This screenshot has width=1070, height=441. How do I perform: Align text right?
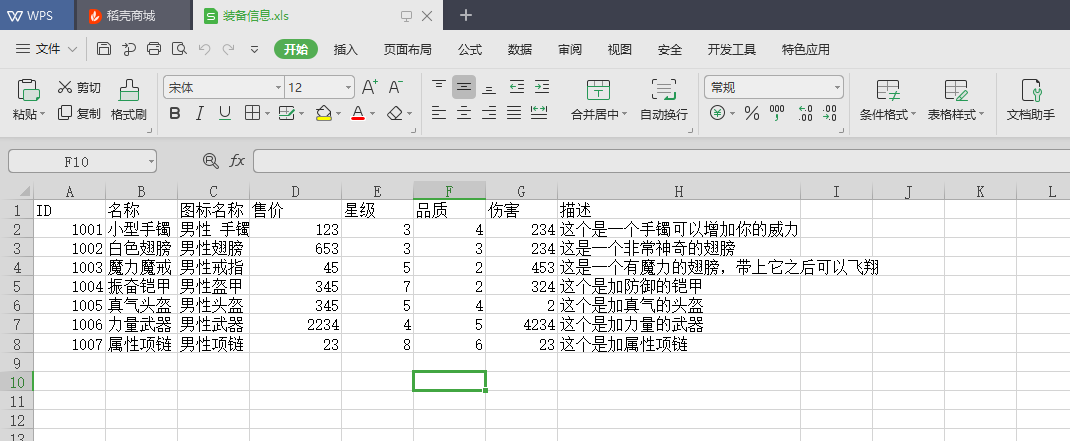tap(489, 113)
